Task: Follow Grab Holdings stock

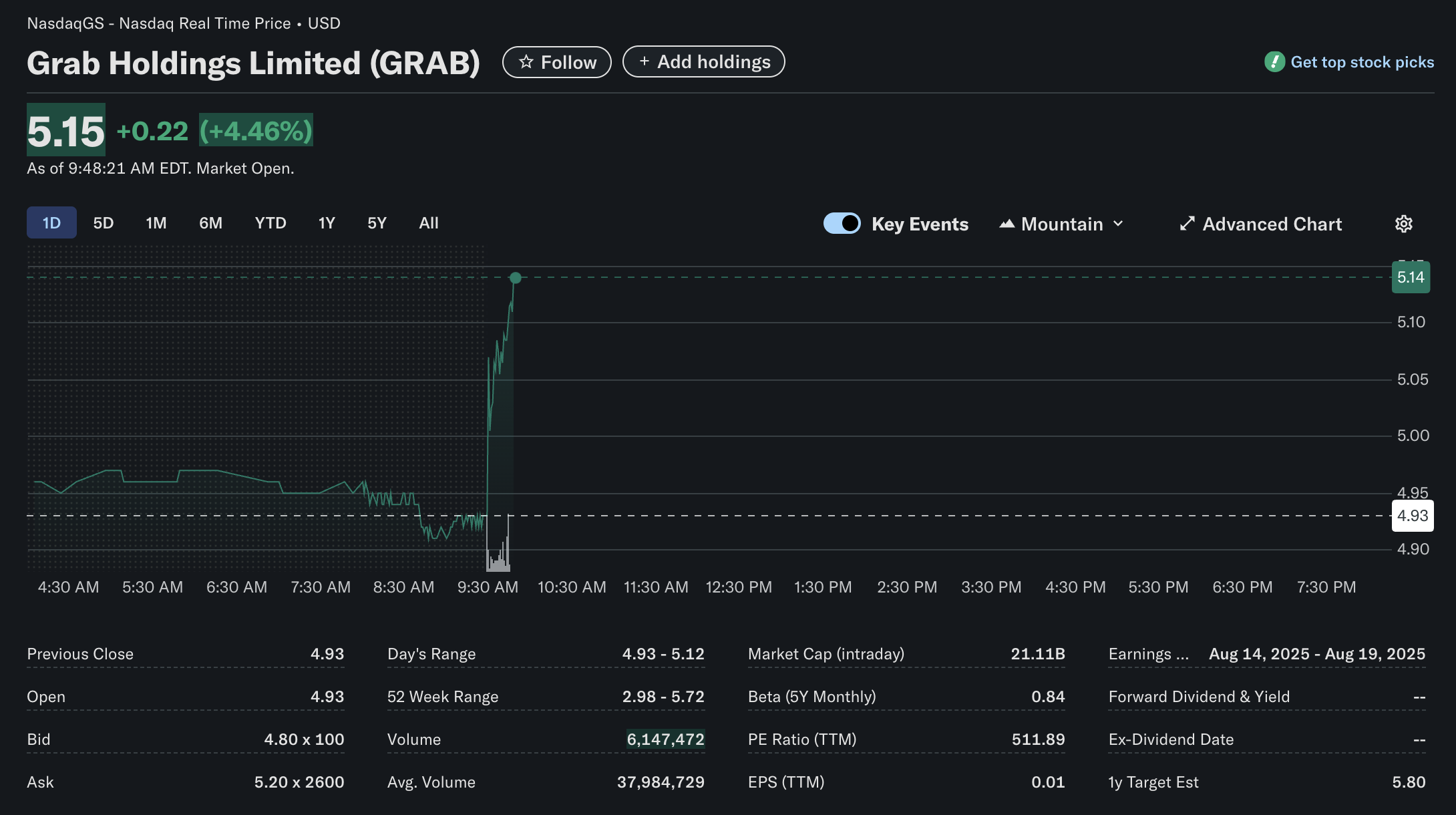Action: 557,62
